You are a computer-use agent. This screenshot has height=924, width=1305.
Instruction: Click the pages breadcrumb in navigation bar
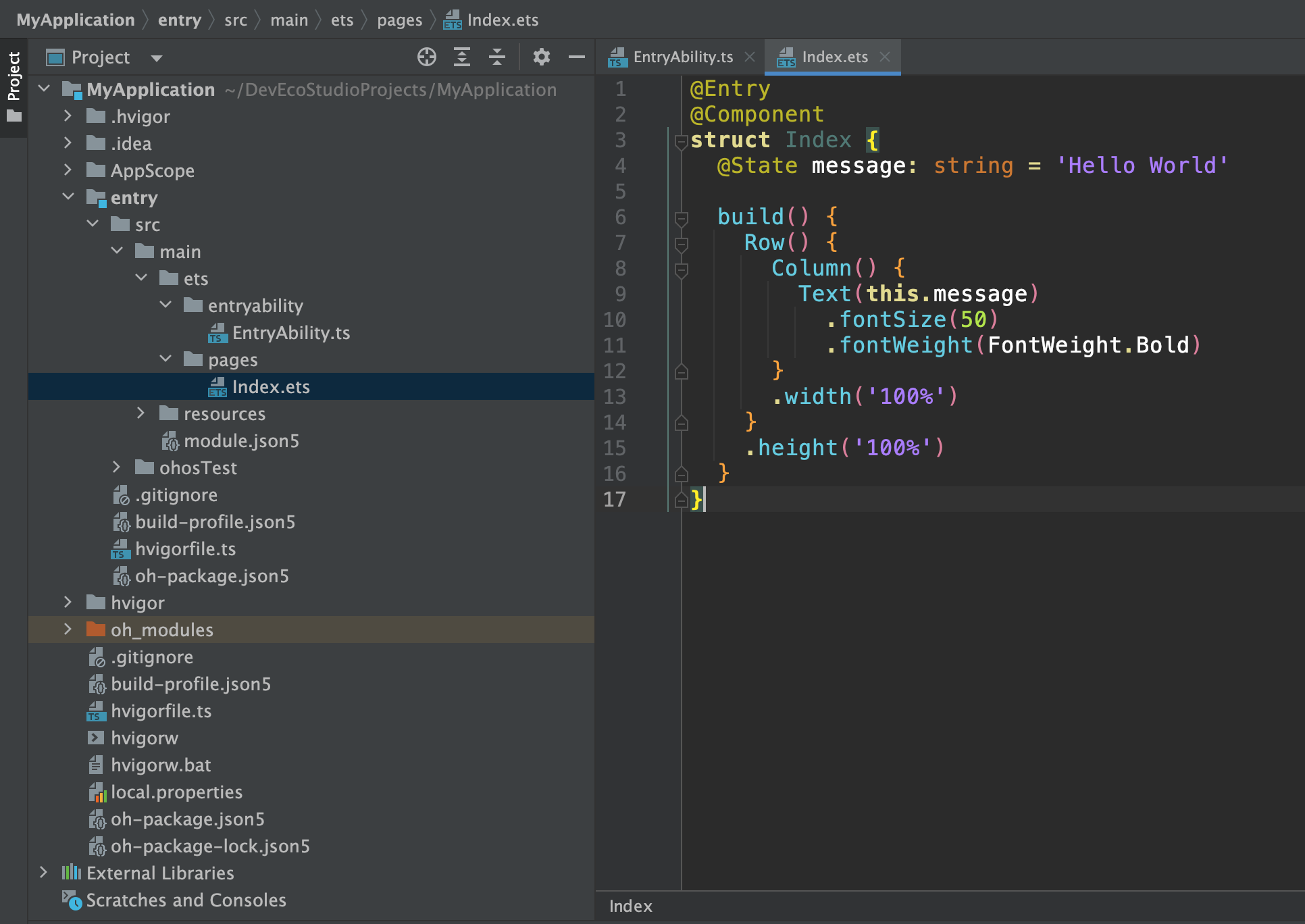[x=399, y=20]
